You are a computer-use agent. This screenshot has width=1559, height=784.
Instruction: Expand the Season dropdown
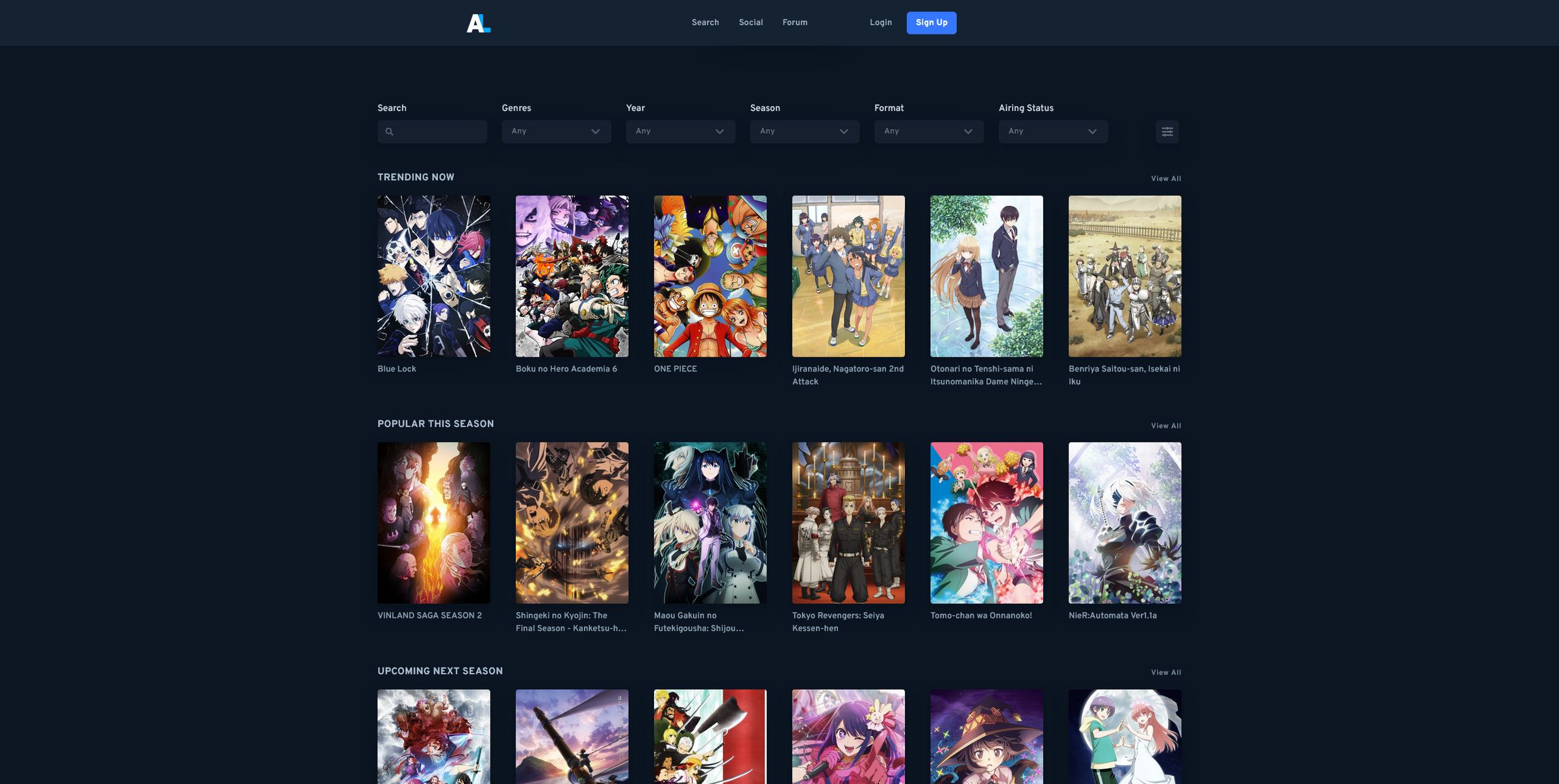coord(804,131)
